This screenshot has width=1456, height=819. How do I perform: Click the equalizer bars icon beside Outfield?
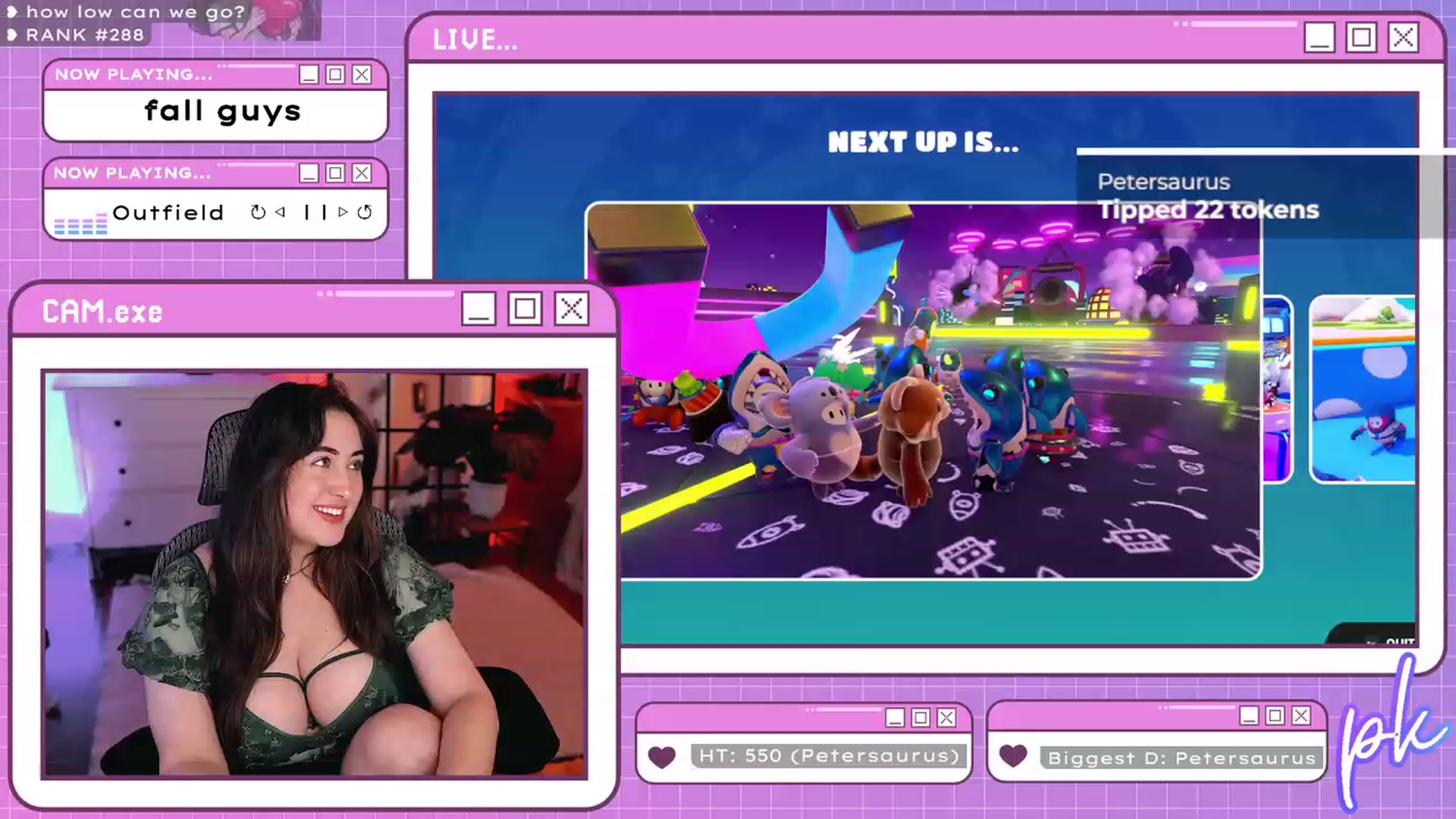tap(80, 225)
